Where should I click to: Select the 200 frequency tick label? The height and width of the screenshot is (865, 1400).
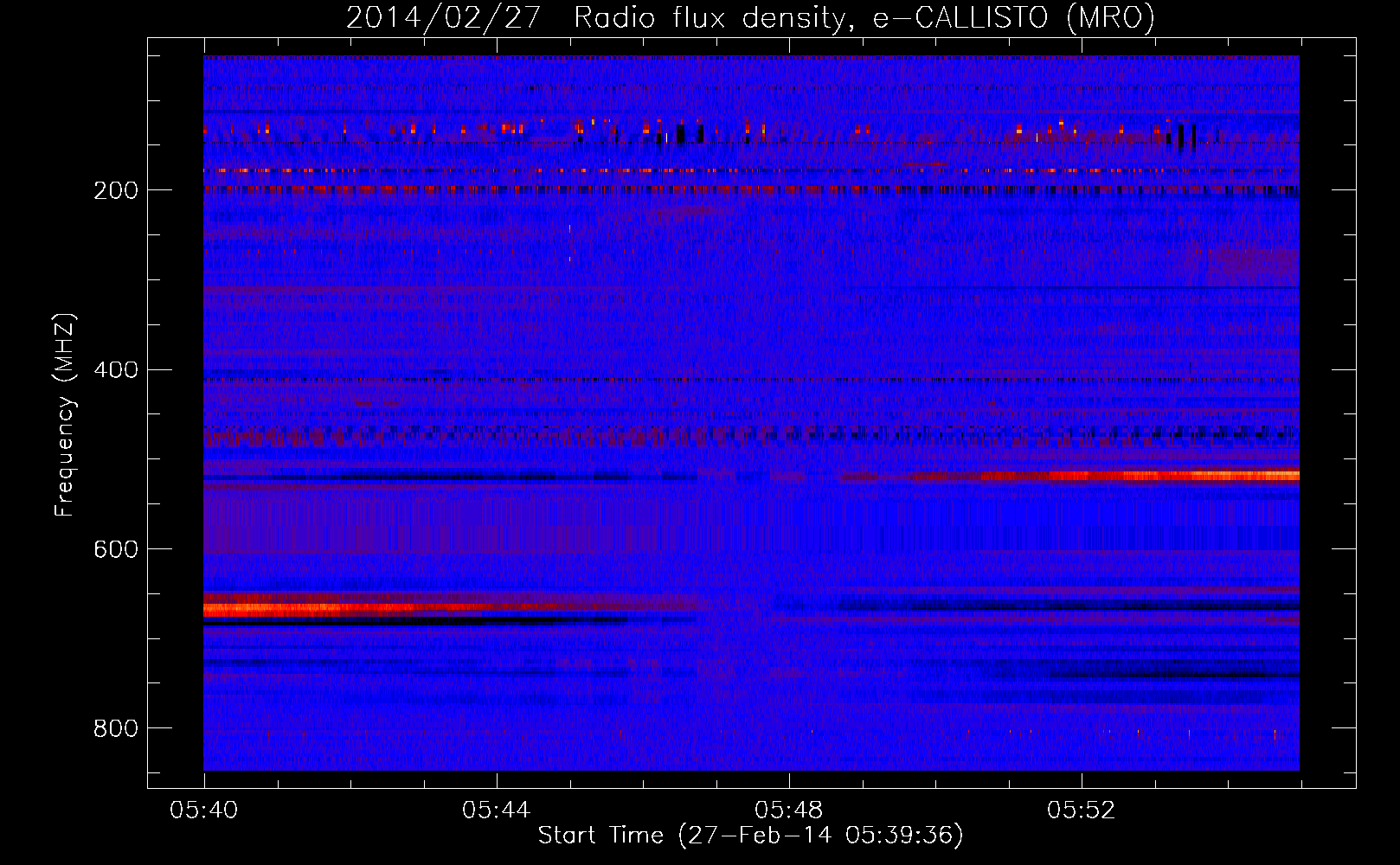click(116, 190)
